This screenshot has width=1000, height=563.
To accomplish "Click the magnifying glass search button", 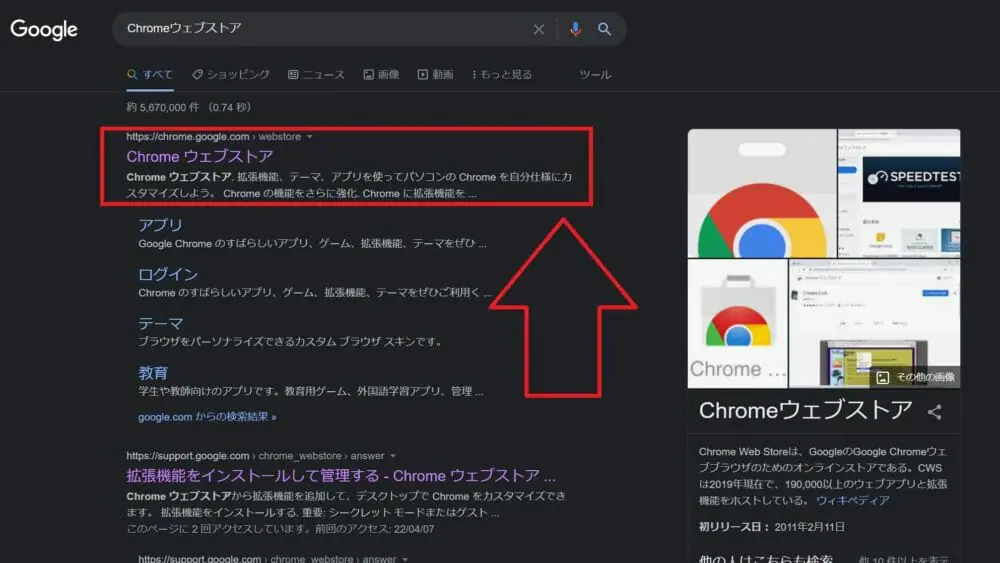I will coord(605,29).
